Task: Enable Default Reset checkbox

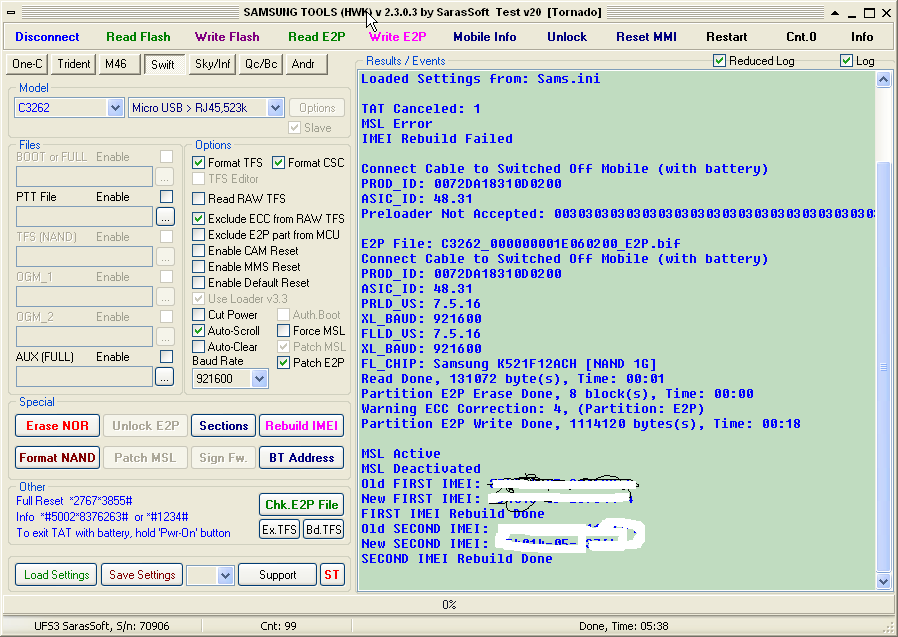Action: [199, 282]
